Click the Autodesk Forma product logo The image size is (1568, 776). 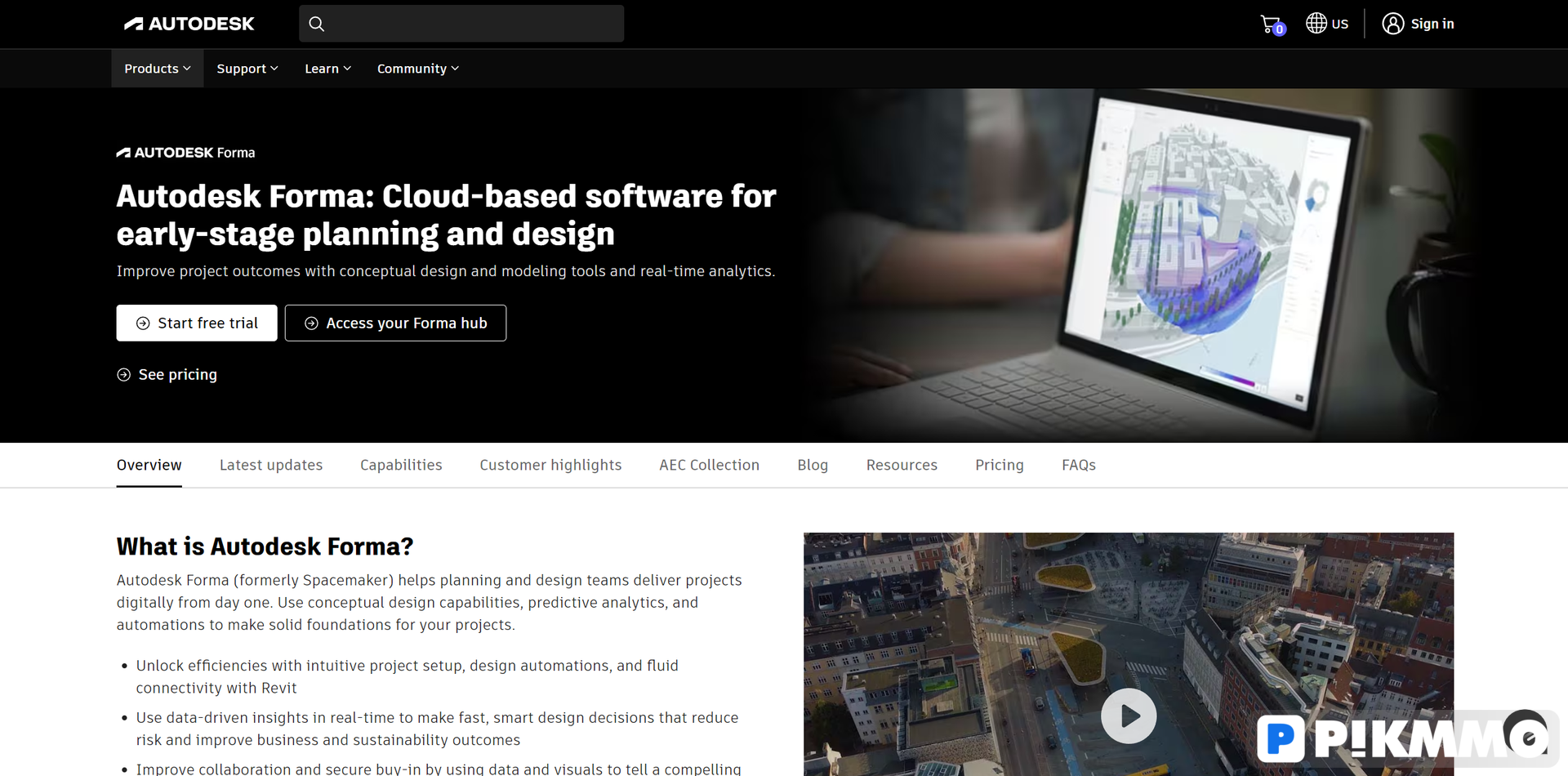(185, 153)
